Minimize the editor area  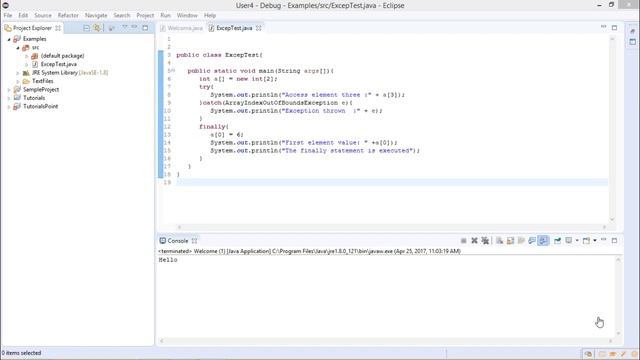click(x=603, y=27)
